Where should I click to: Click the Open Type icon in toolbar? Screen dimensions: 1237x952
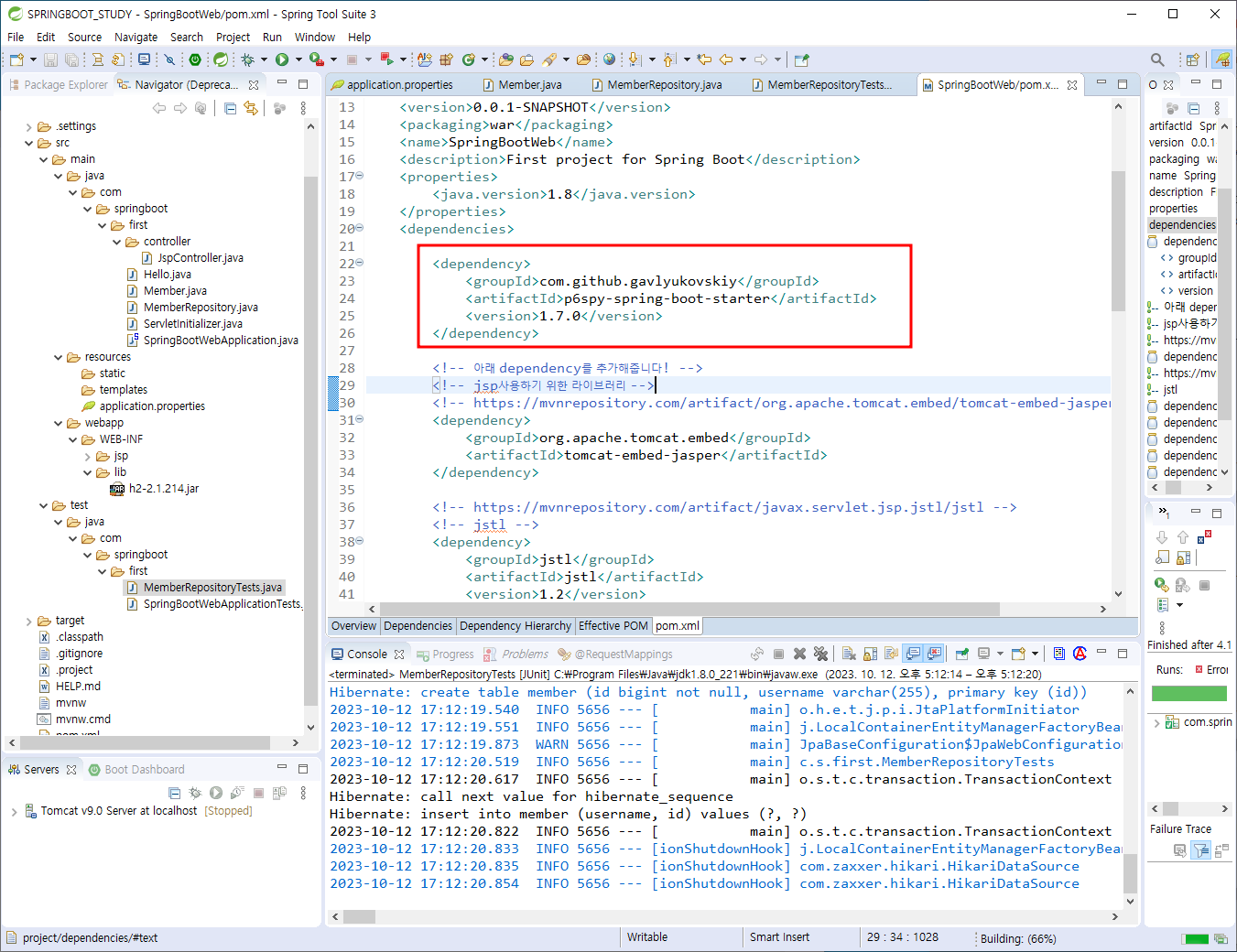tap(506, 59)
